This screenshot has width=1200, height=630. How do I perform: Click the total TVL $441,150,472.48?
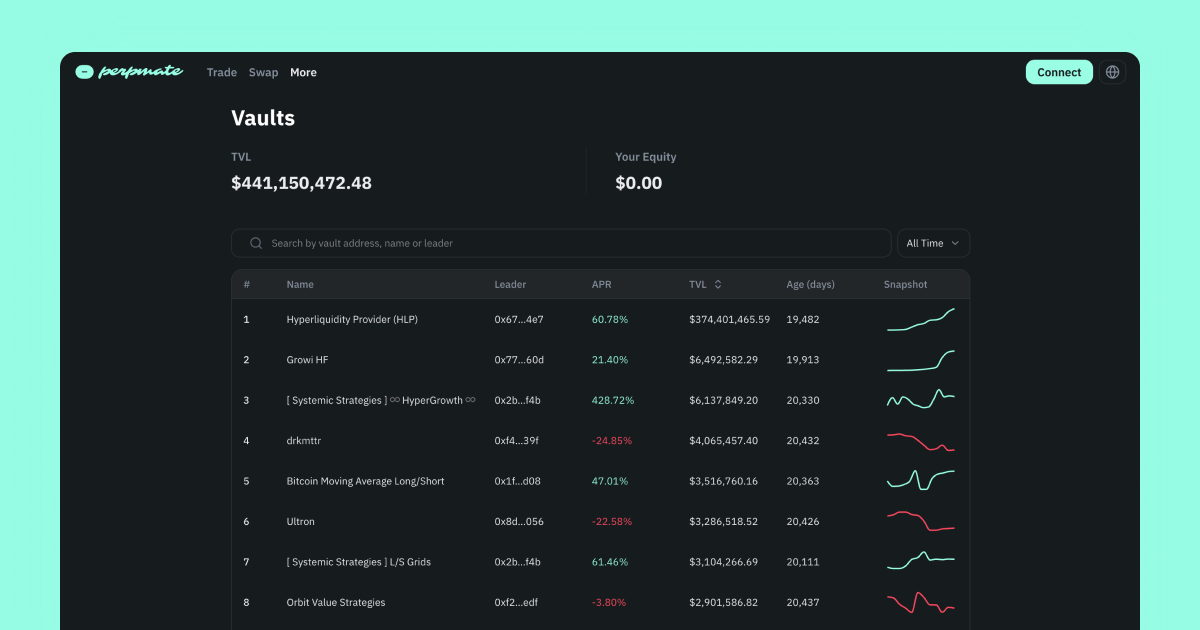301,183
